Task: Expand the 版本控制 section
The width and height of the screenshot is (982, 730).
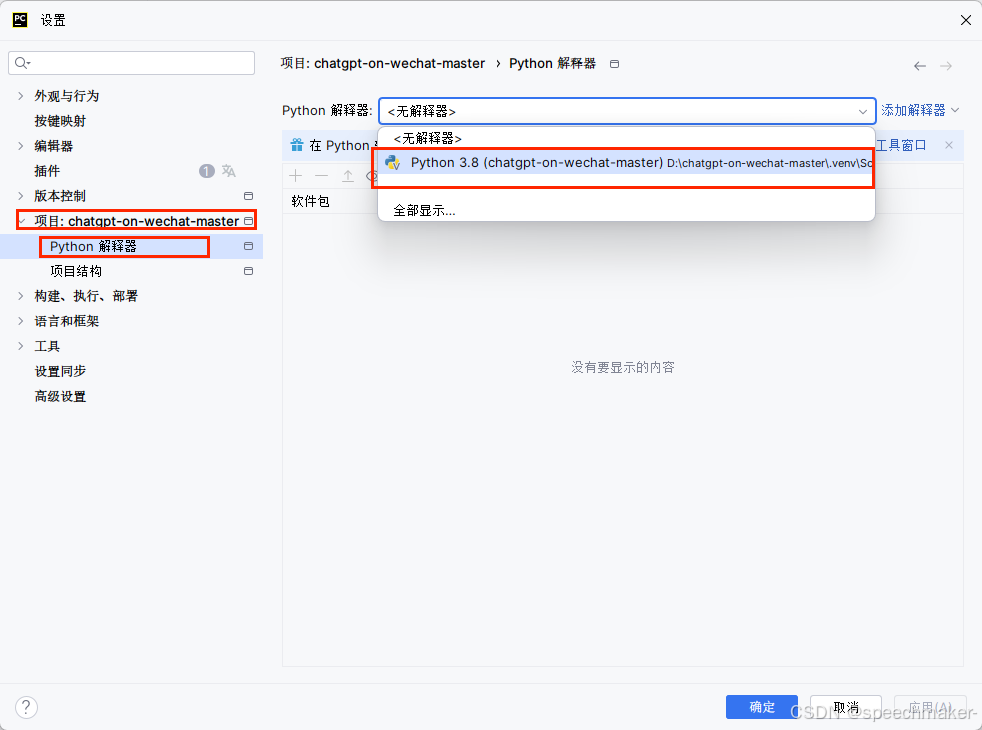Action: [21, 196]
